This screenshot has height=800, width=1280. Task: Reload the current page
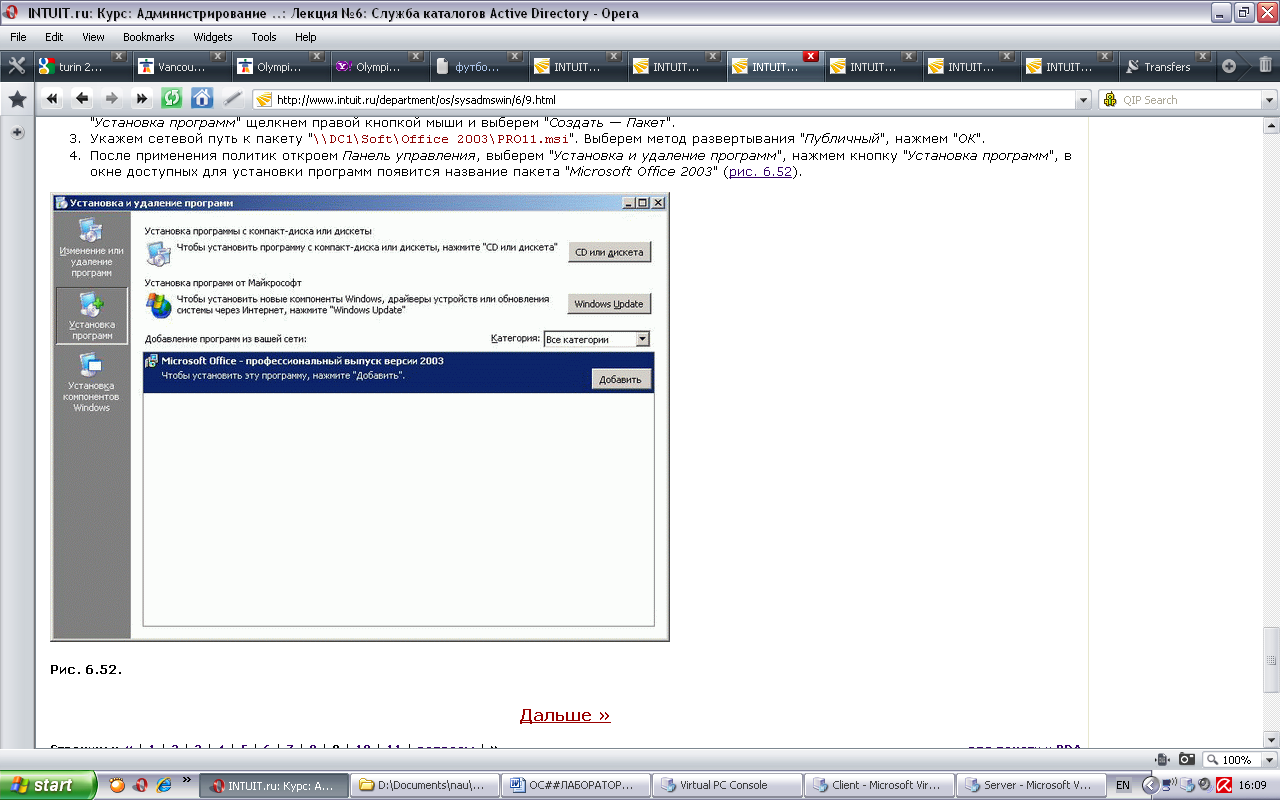(x=172, y=99)
